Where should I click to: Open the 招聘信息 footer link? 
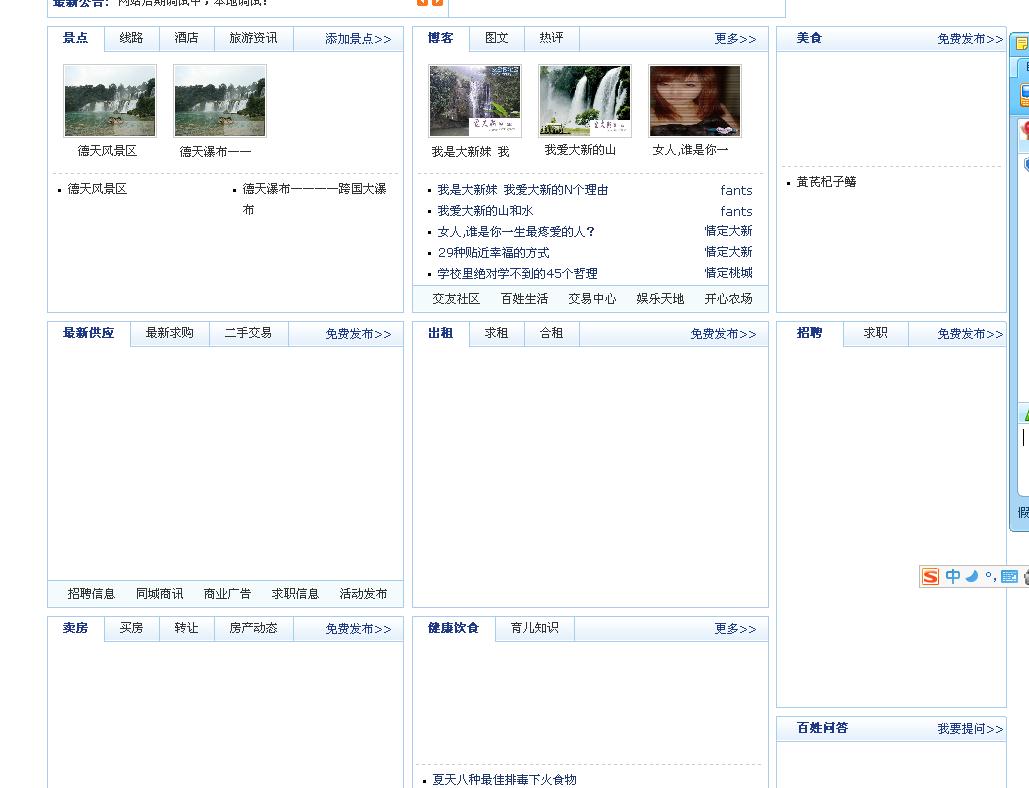coord(91,594)
